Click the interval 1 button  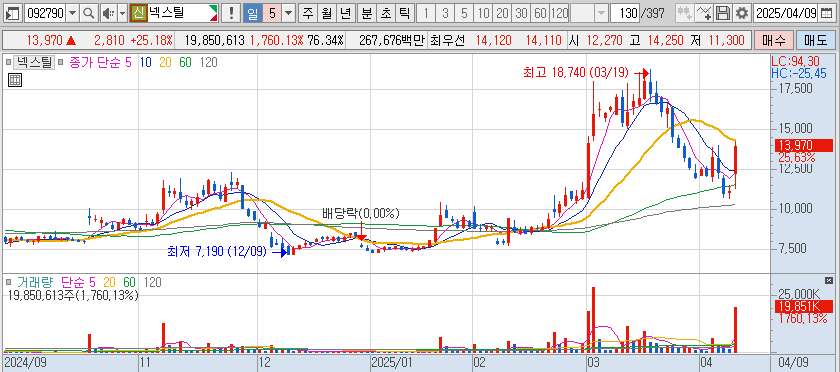[x=425, y=13]
